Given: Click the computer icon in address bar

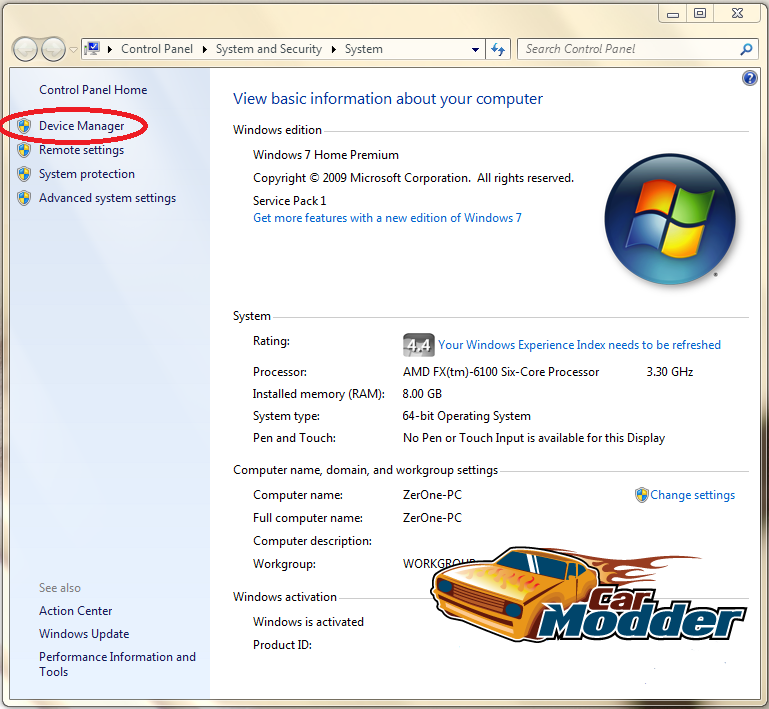Looking at the screenshot, I should (x=92, y=49).
